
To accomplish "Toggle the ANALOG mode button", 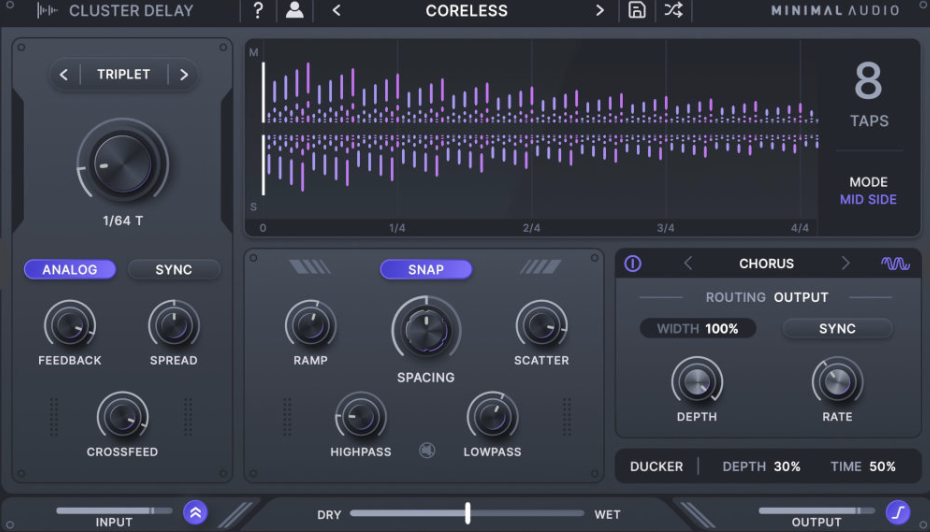I will (x=70, y=269).
